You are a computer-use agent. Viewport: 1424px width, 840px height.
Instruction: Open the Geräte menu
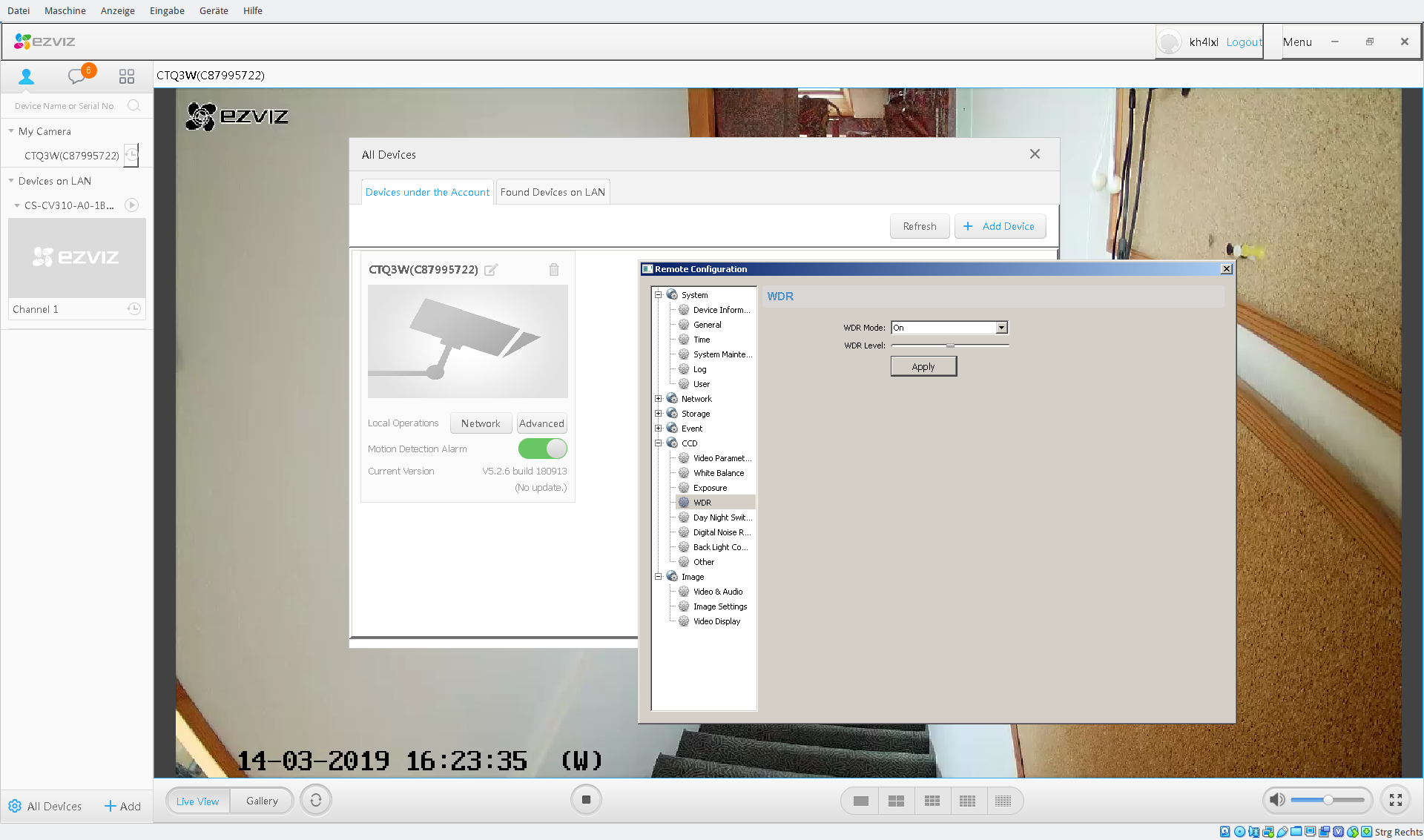(x=214, y=10)
